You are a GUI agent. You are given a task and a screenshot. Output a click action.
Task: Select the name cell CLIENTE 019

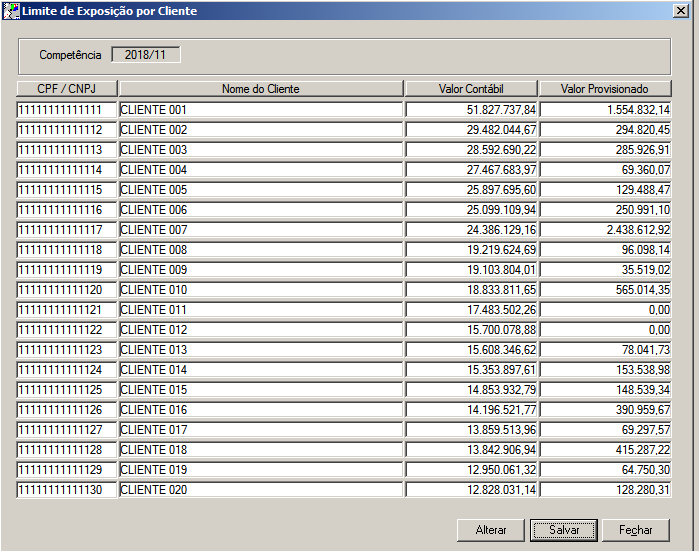(261, 470)
